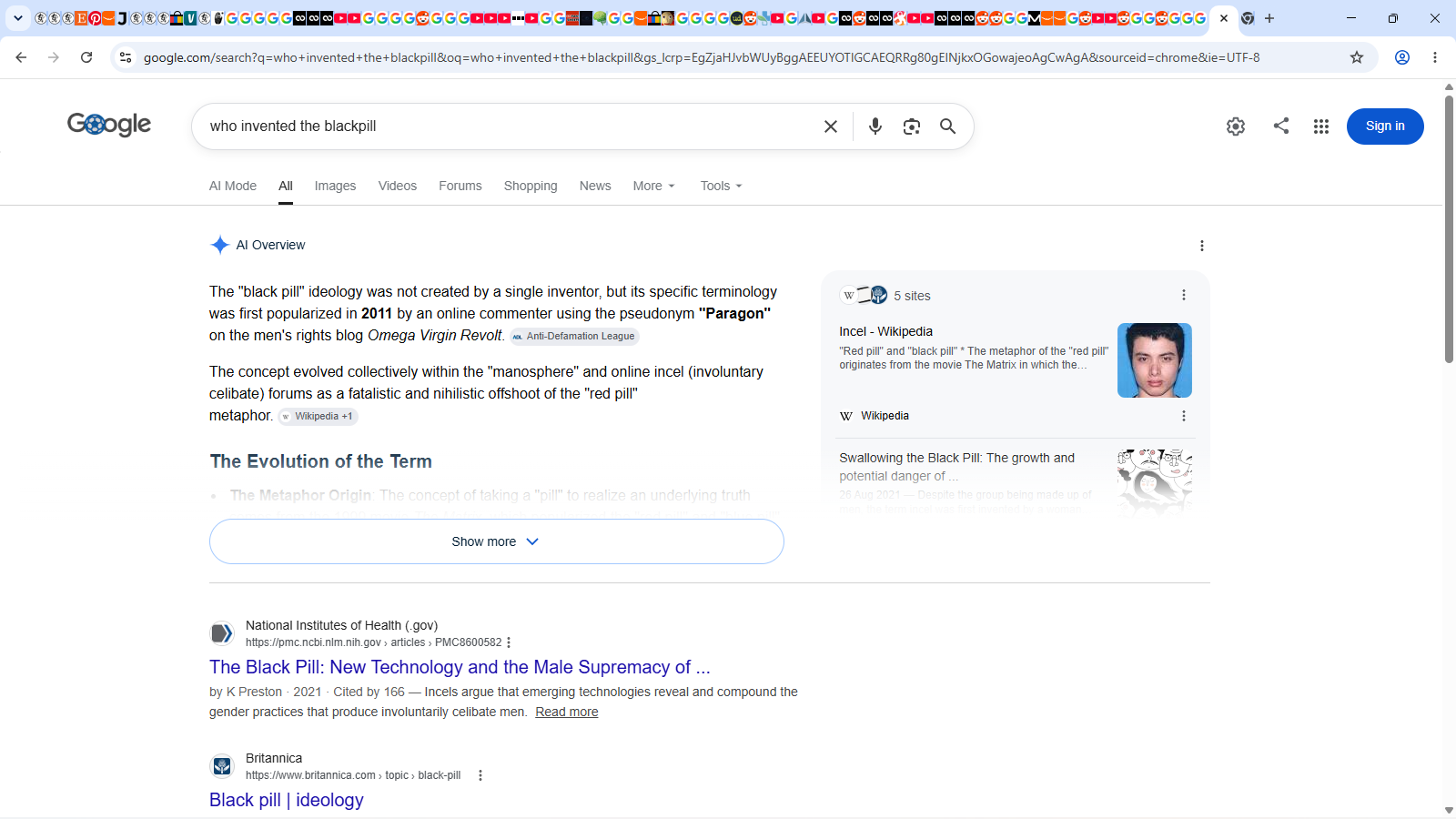
Task: Open the tab search dropdown
Action: (x=18, y=18)
